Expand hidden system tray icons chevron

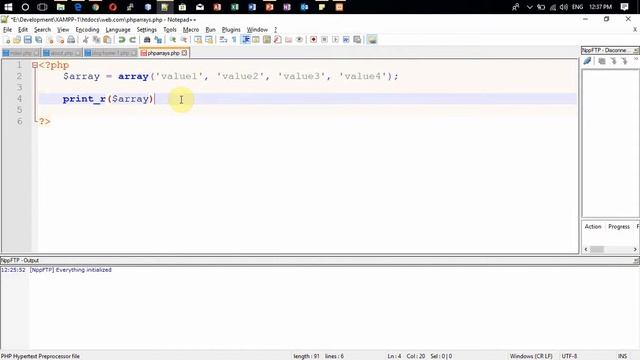[529, 7]
